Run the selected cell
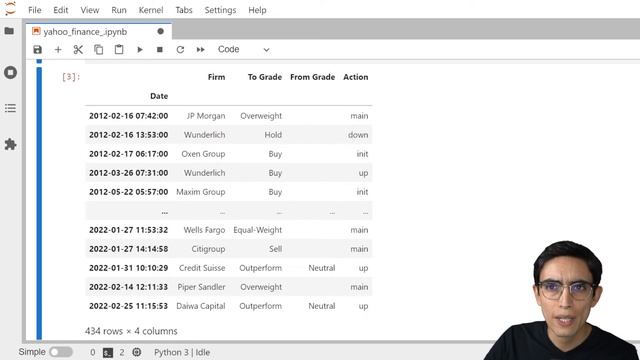The height and width of the screenshot is (360, 640). [140, 49]
